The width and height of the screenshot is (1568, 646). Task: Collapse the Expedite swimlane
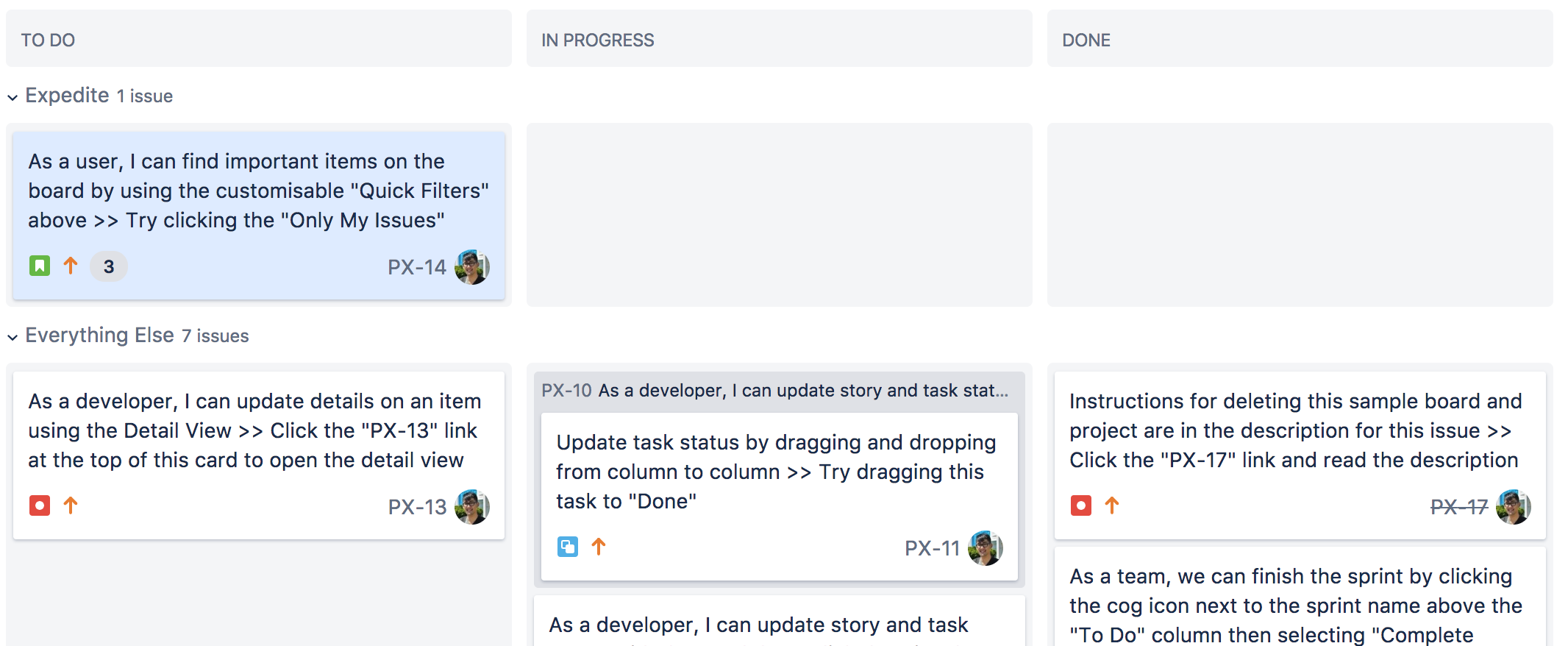point(13,97)
